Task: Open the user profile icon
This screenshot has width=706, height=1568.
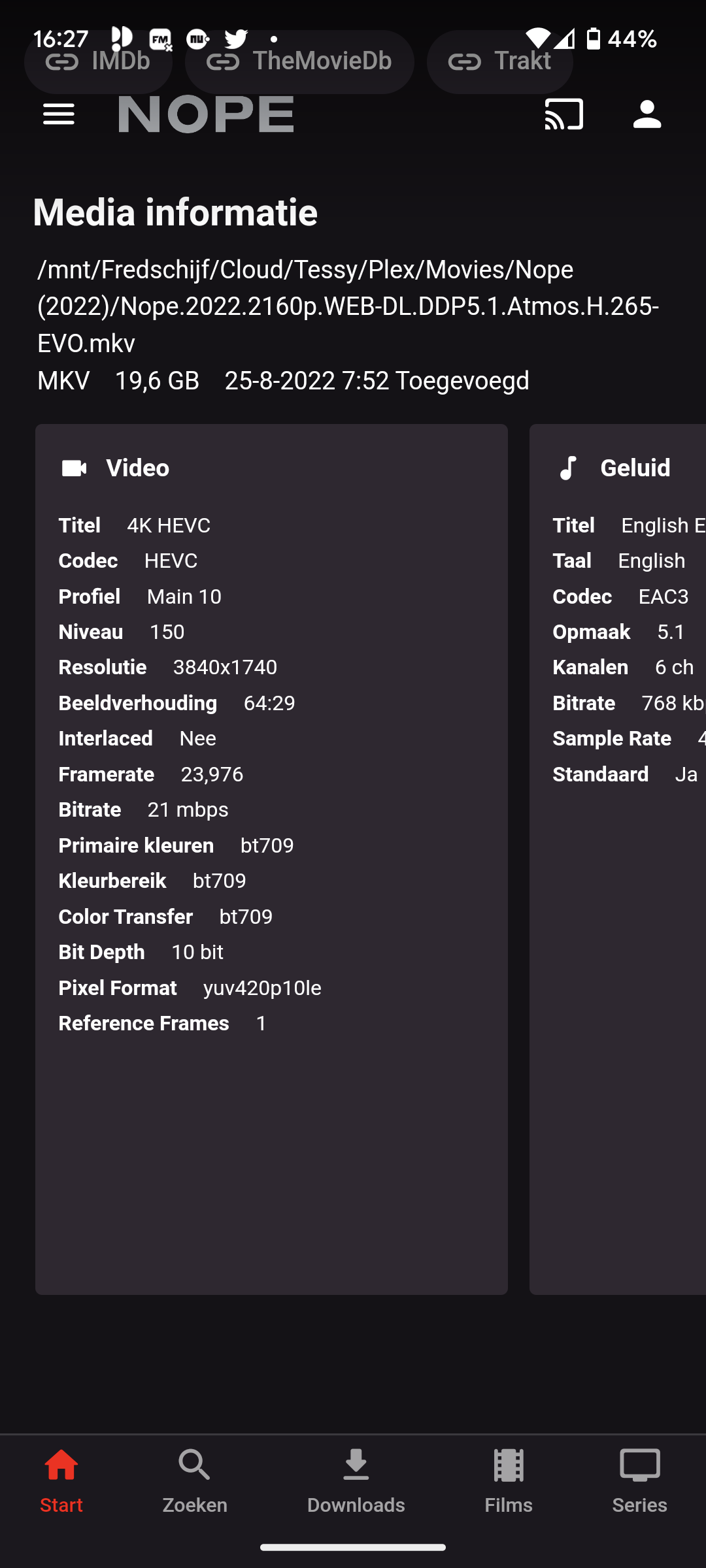Action: (x=647, y=114)
